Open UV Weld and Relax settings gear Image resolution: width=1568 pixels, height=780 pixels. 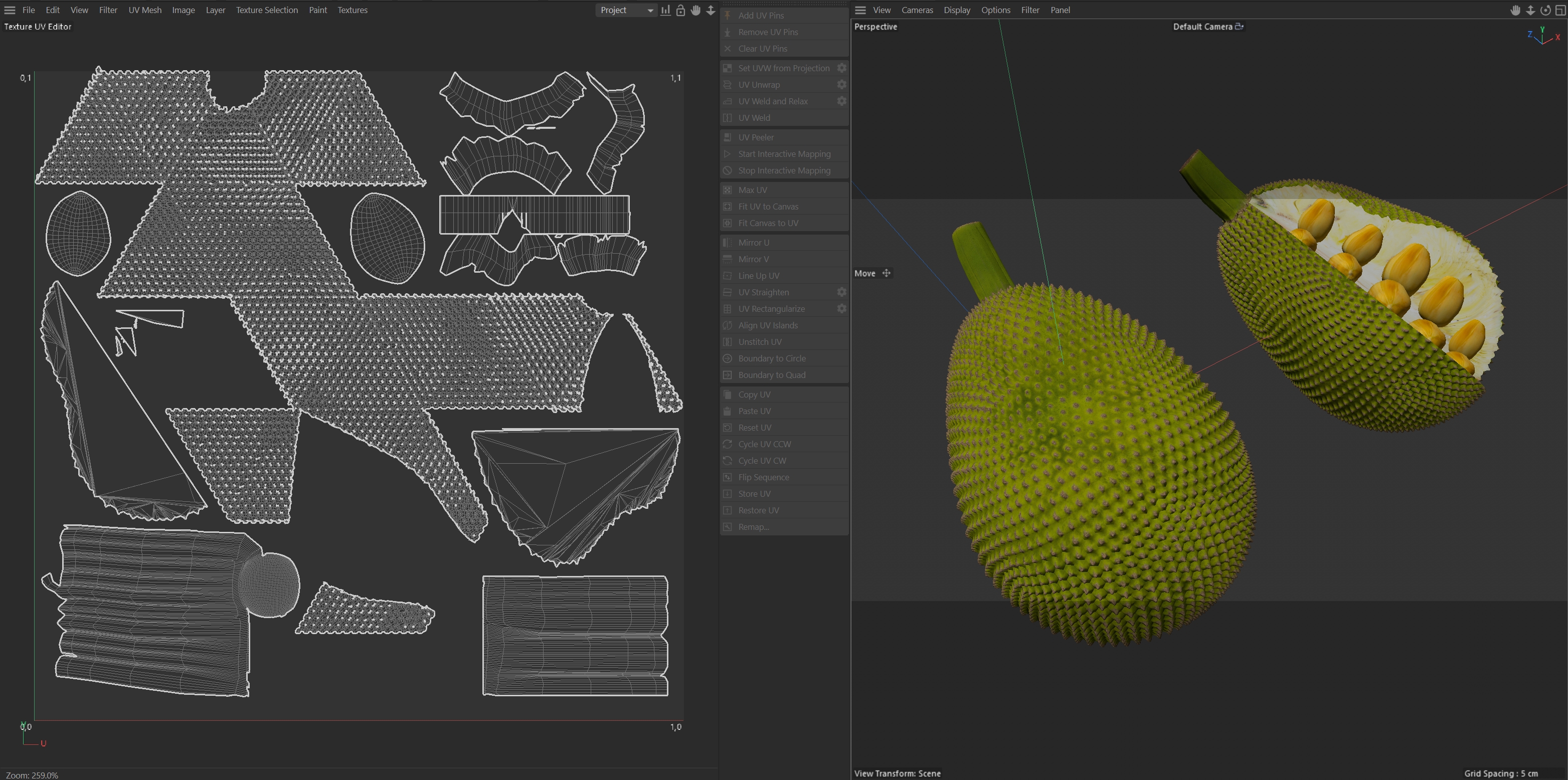coord(841,101)
